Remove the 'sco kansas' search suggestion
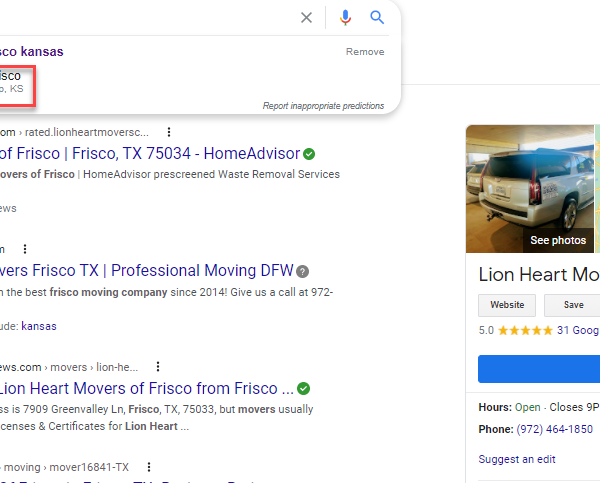 [x=364, y=51]
